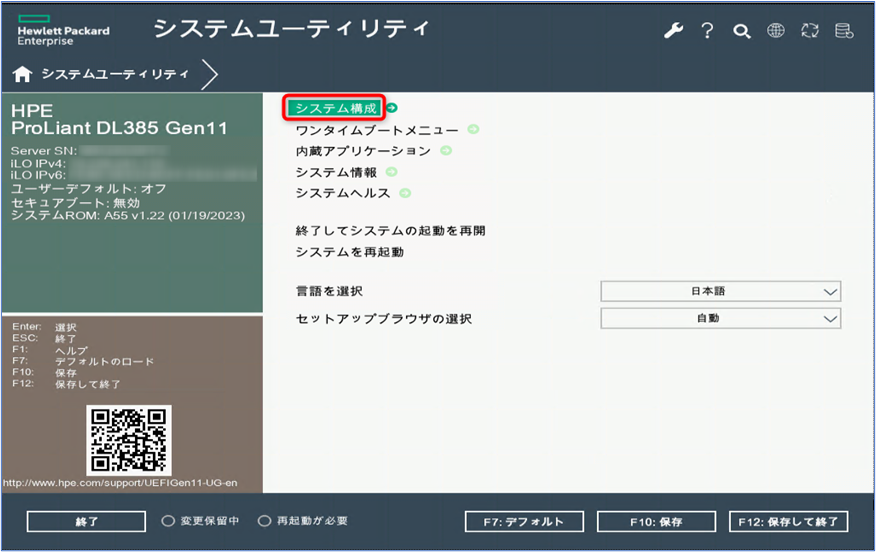
Task: Click the ESC: 終了 hint line
Action: point(44,339)
